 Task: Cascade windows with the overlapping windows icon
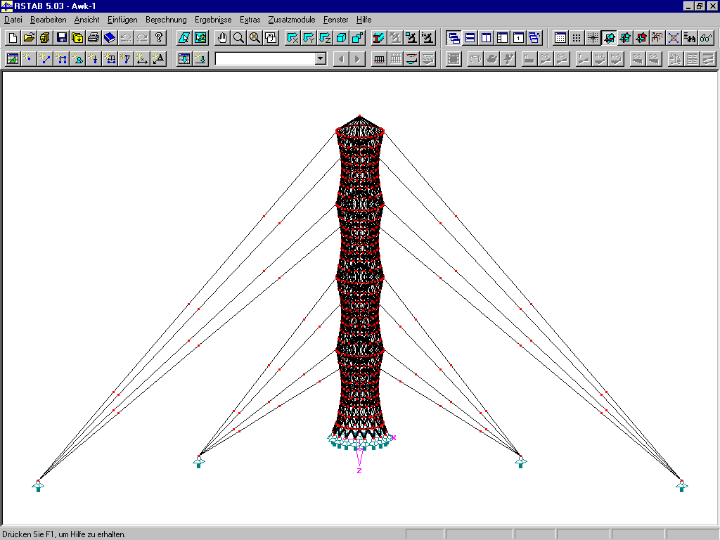point(454,38)
